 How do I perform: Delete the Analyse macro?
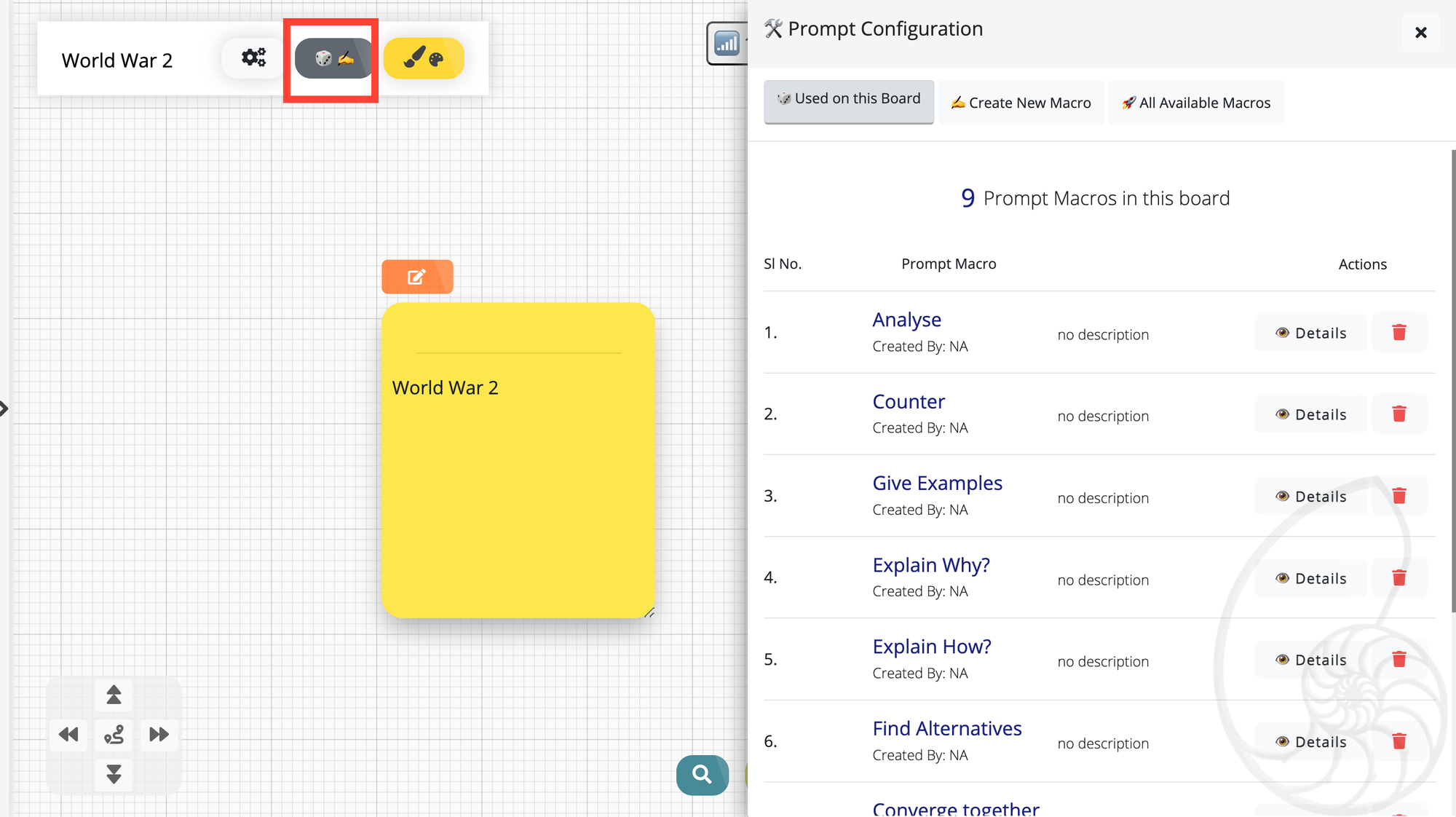(x=1399, y=333)
